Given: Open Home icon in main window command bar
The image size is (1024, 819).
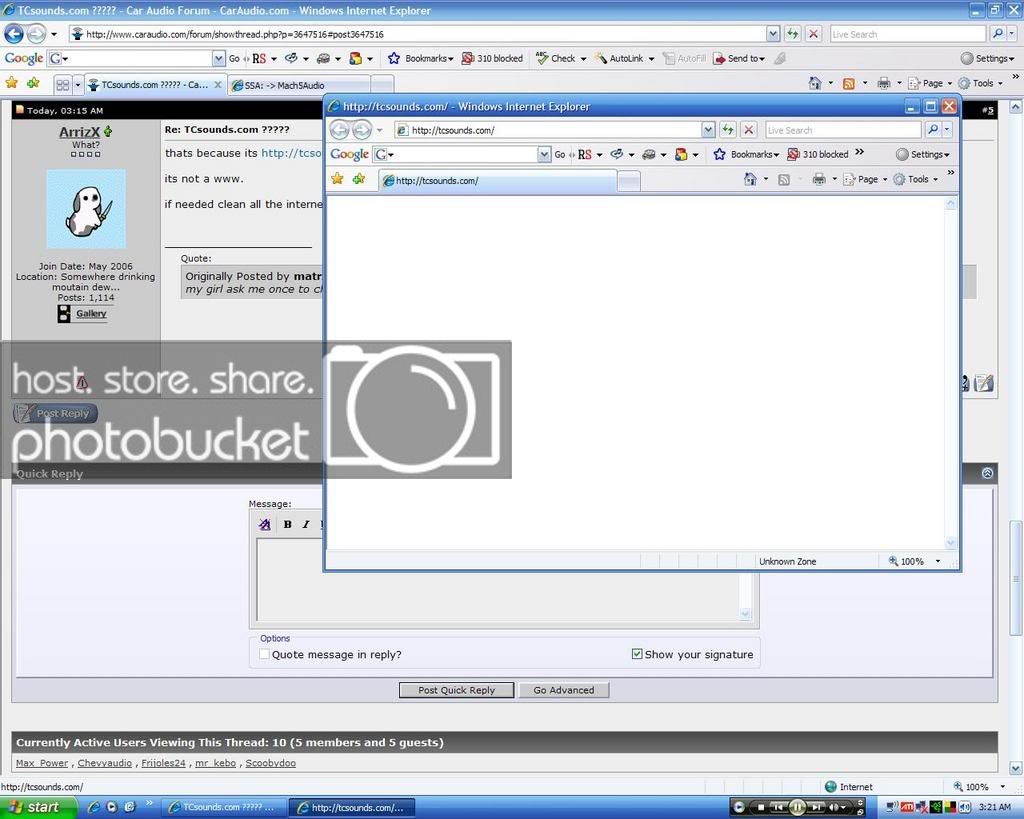Looking at the screenshot, I should (815, 83).
